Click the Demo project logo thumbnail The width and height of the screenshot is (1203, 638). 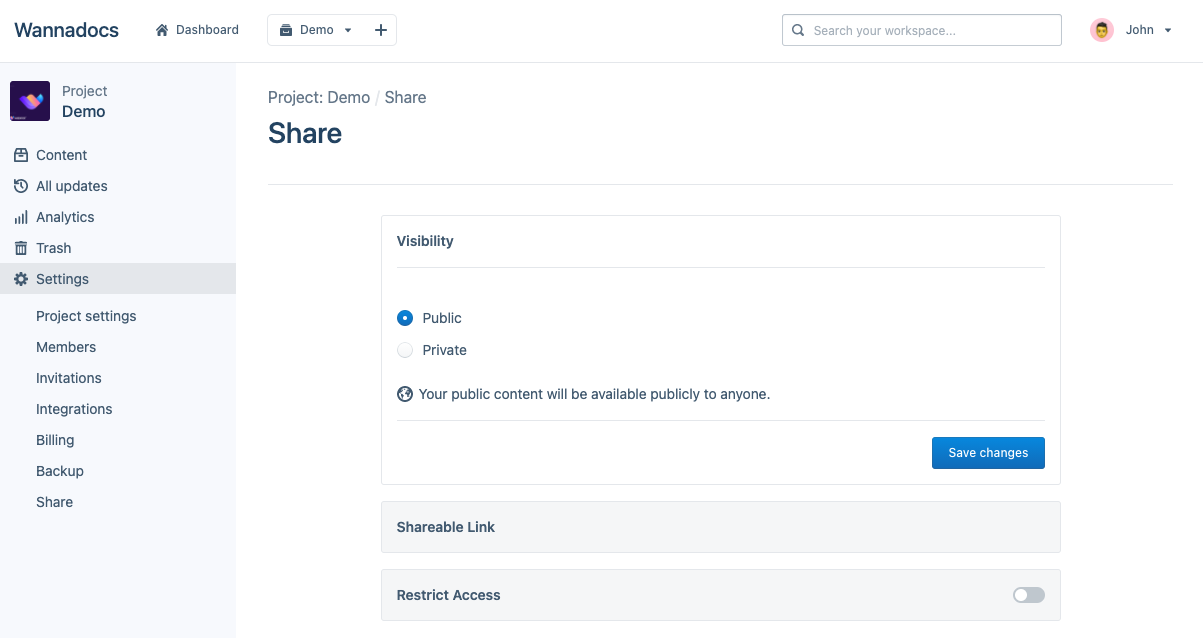30,101
